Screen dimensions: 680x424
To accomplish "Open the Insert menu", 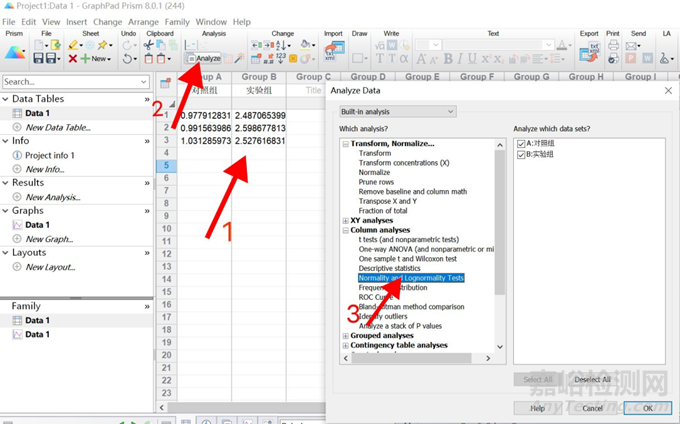I will tap(76, 22).
